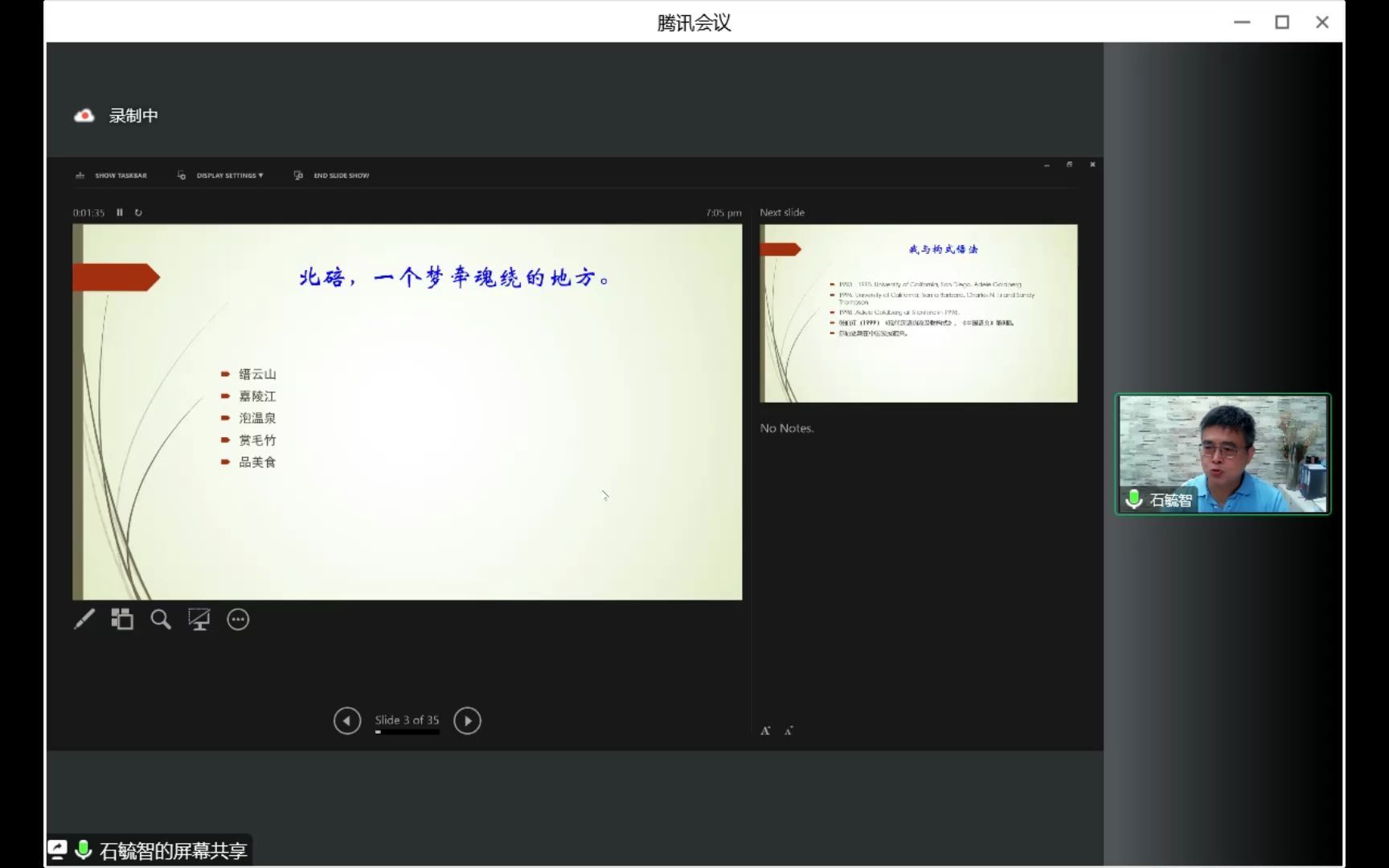Advance to the next slide arrow
The width and height of the screenshot is (1389, 868).
pyautogui.click(x=467, y=721)
